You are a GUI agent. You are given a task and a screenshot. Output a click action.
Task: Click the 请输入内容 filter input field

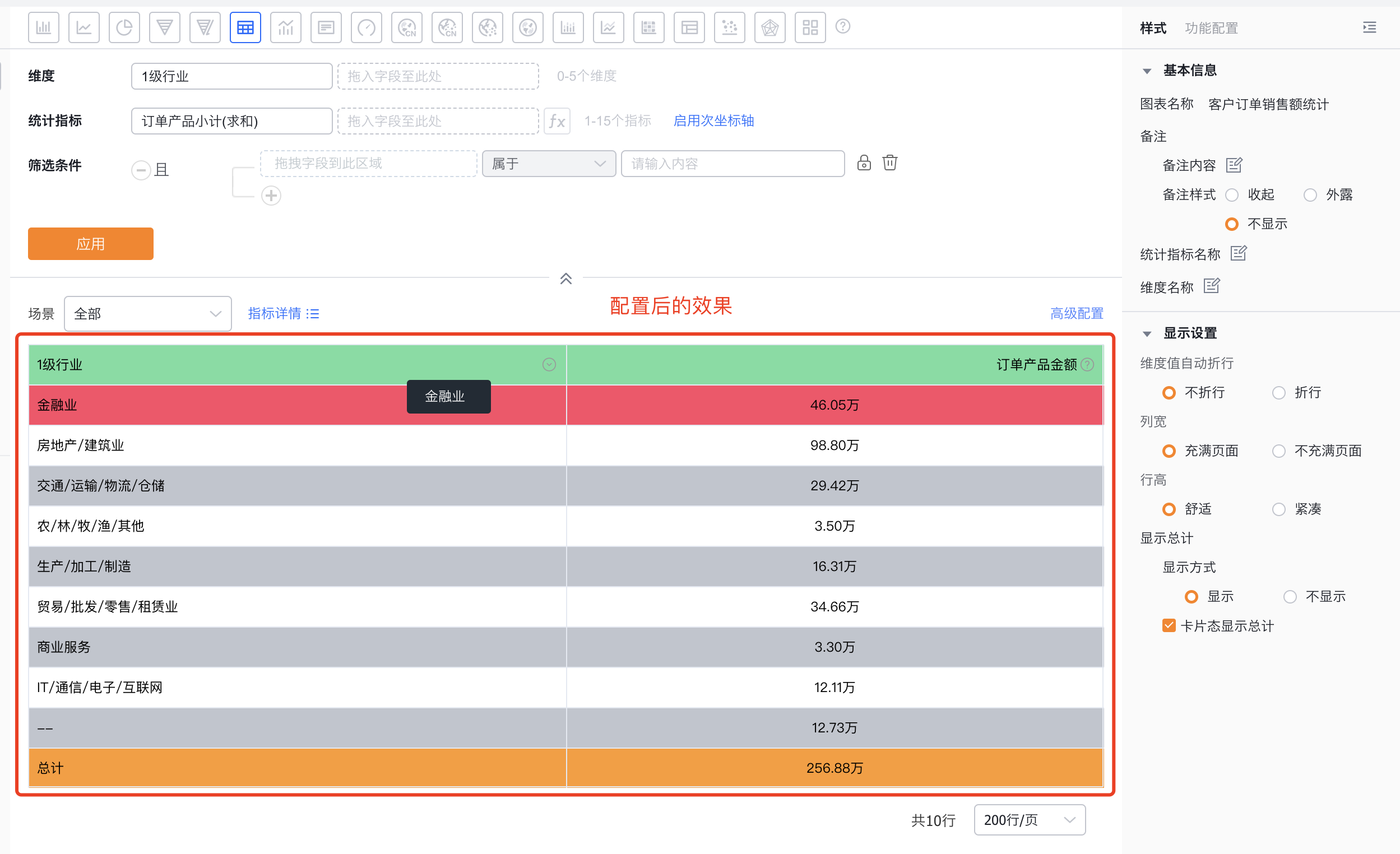(x=732, y=164)
